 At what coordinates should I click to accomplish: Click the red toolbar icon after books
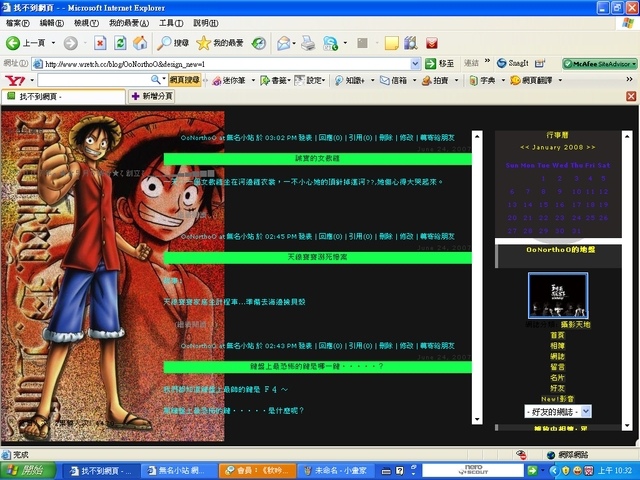coord(431,43)
